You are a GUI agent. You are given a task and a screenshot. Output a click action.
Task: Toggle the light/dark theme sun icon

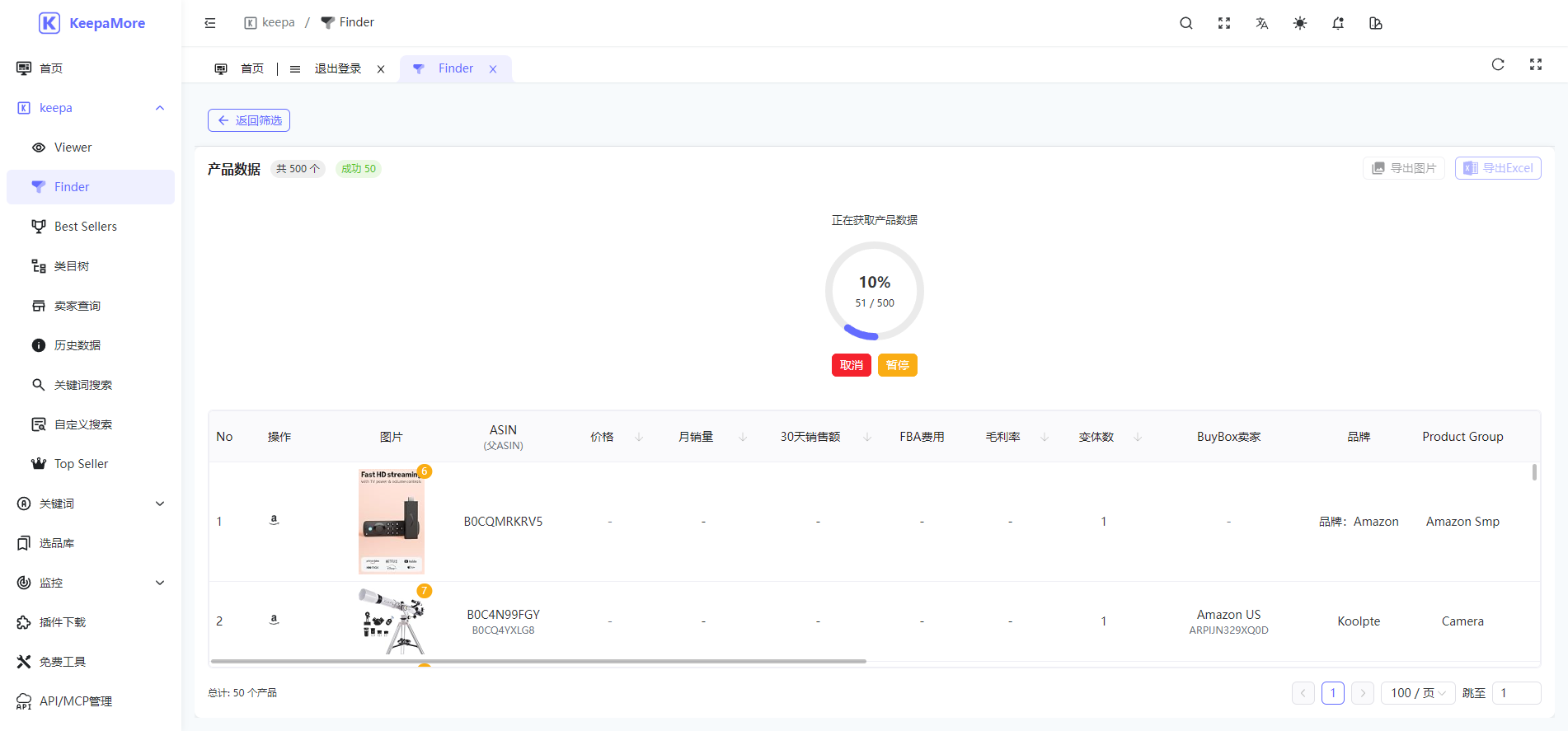(1300, 23)
